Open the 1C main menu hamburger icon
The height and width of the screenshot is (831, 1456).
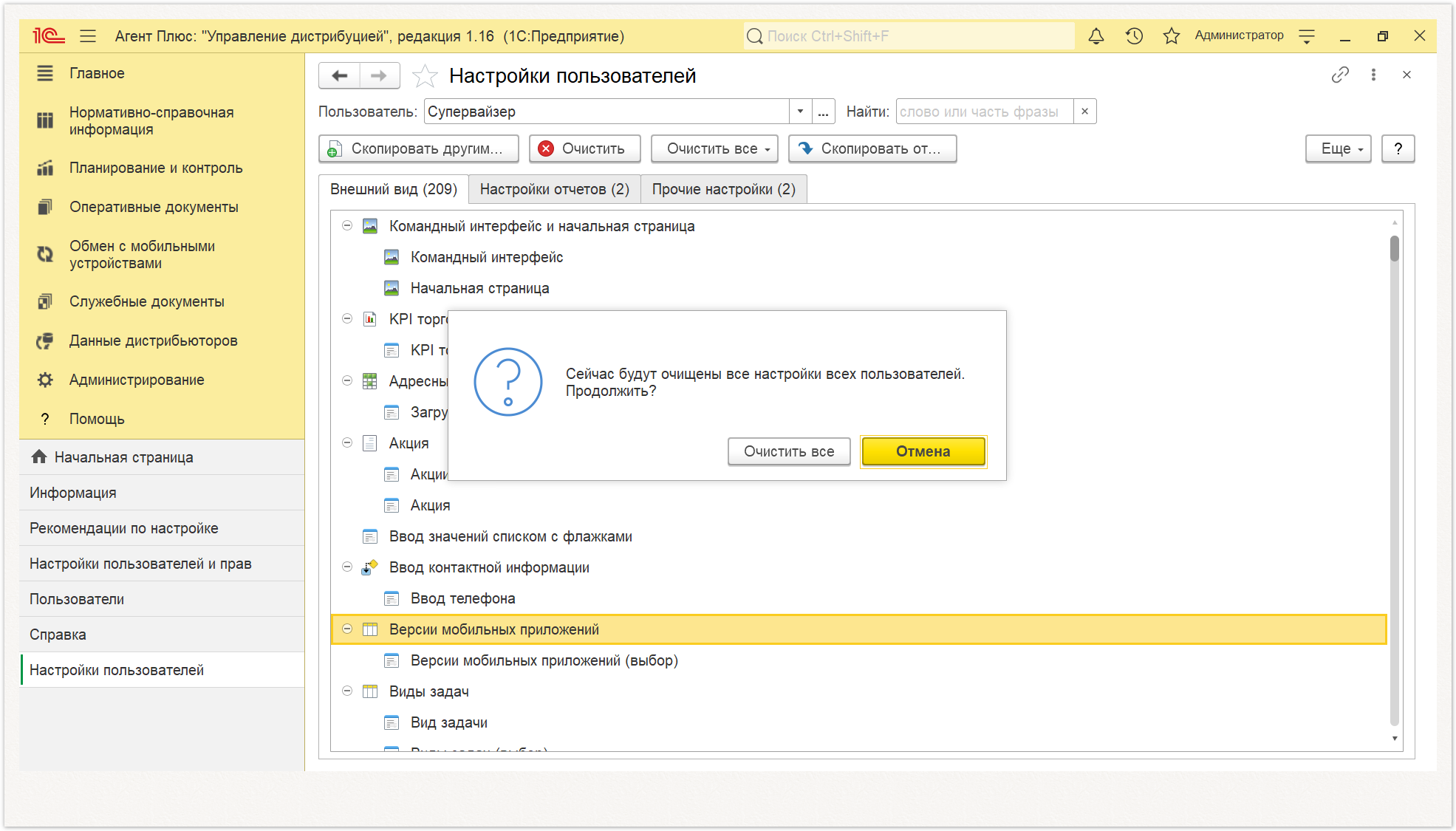coord(88,35)
